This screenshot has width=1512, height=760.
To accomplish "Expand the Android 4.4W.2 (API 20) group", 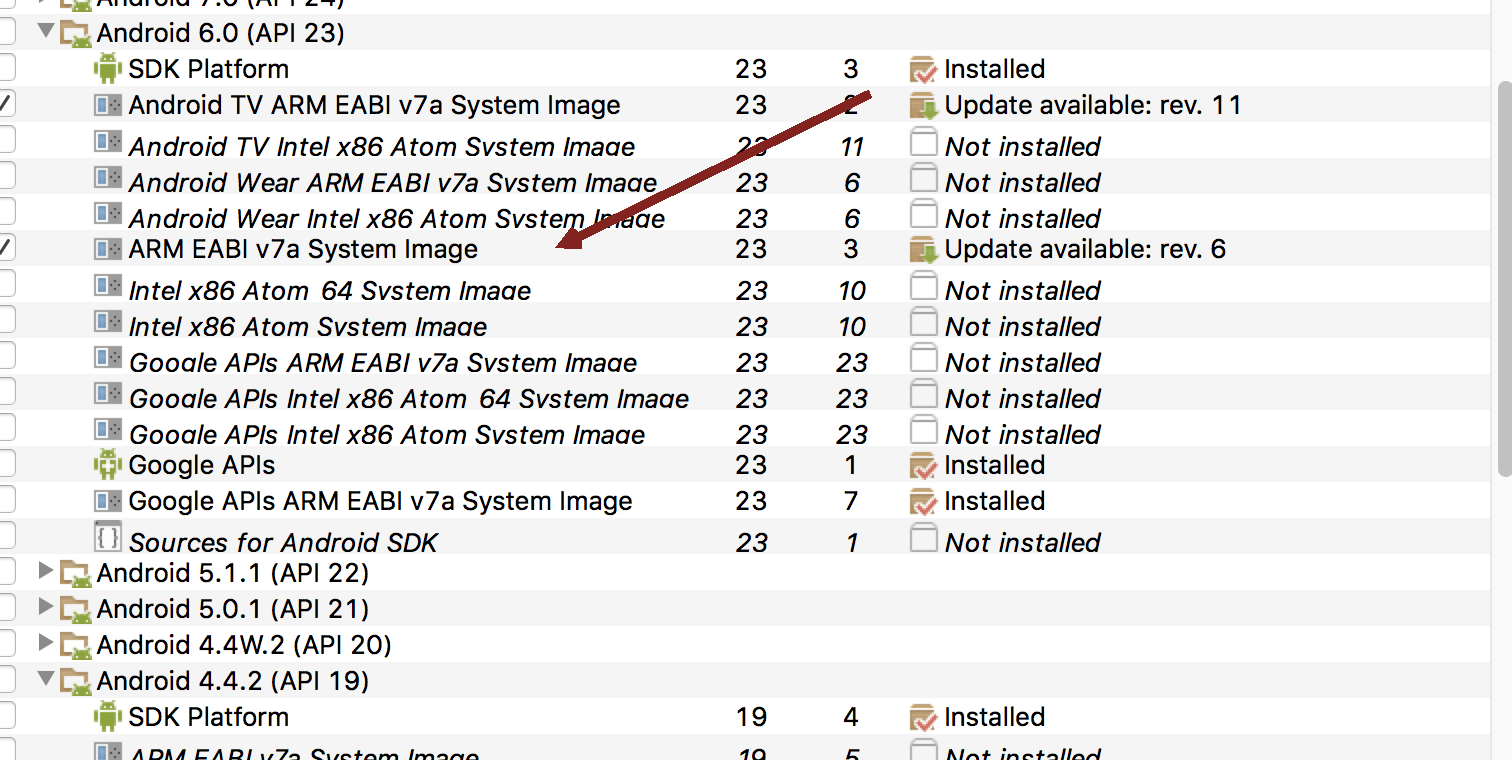I will [45, 644].
